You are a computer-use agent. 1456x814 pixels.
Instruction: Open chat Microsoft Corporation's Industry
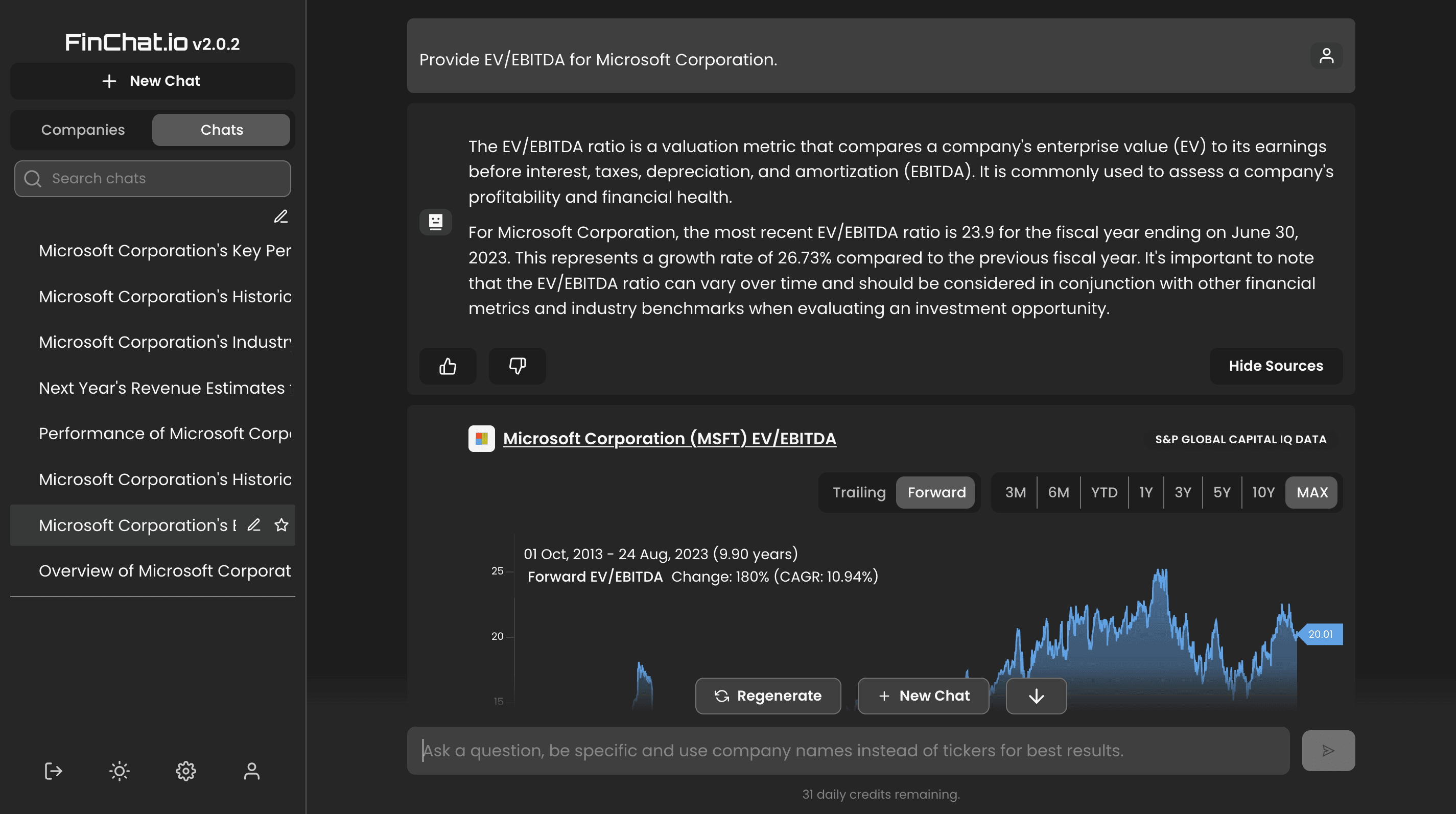click(x=153, y=342)
